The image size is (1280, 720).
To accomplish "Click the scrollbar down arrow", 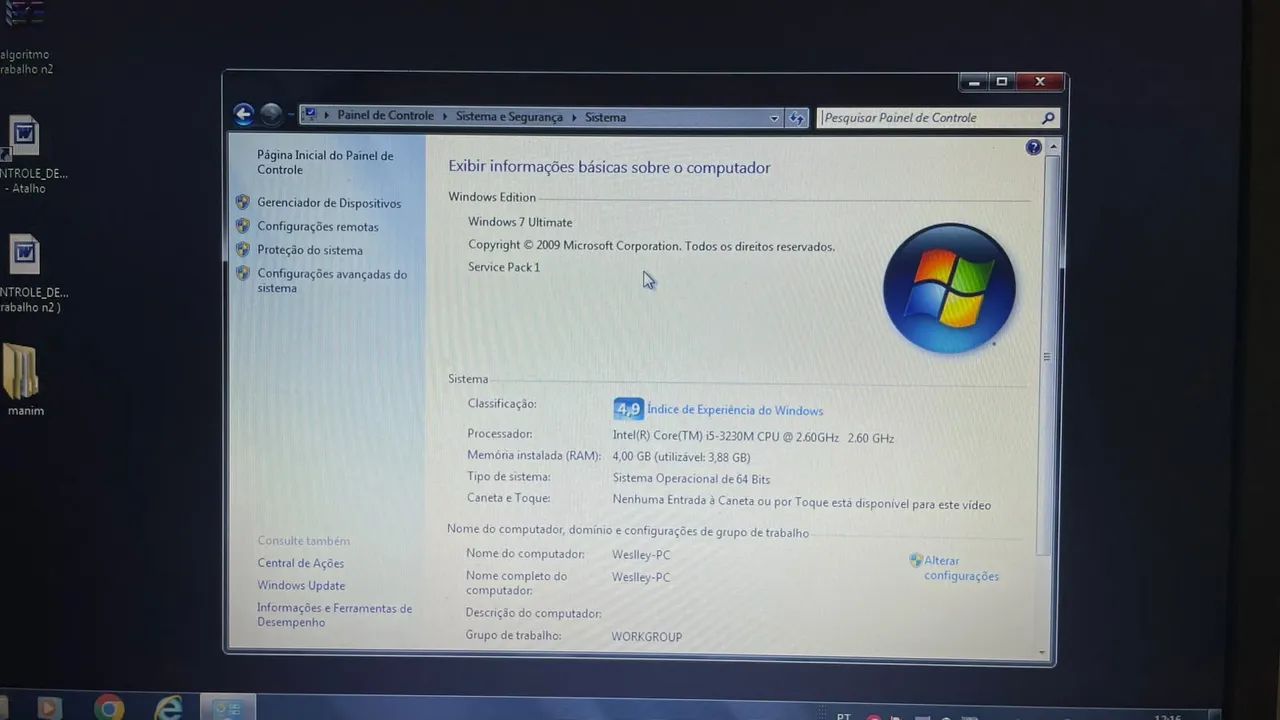I will [x=1043, y=653].
